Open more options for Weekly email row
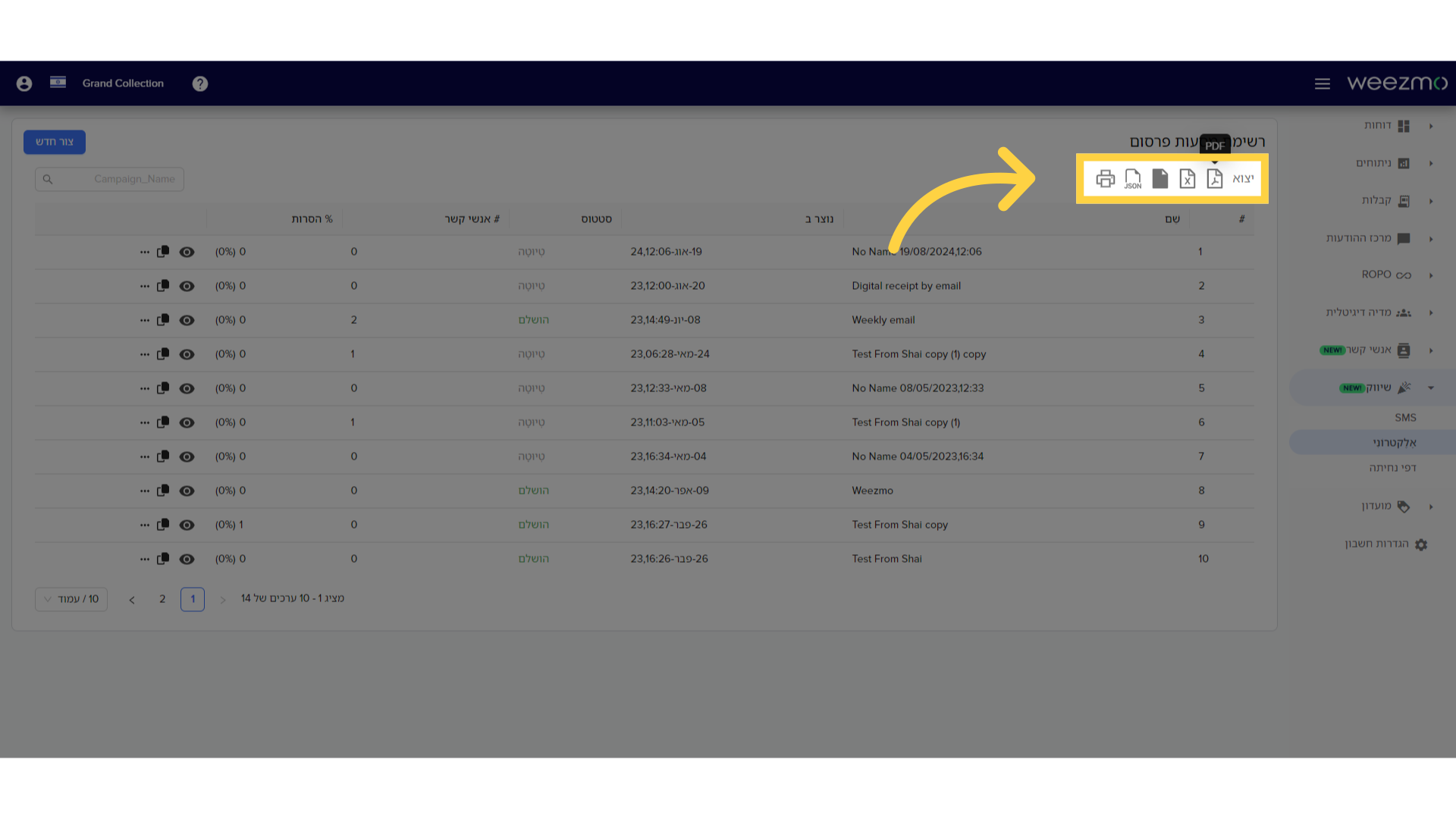1456x819 pixels. (x=145, y=320)
